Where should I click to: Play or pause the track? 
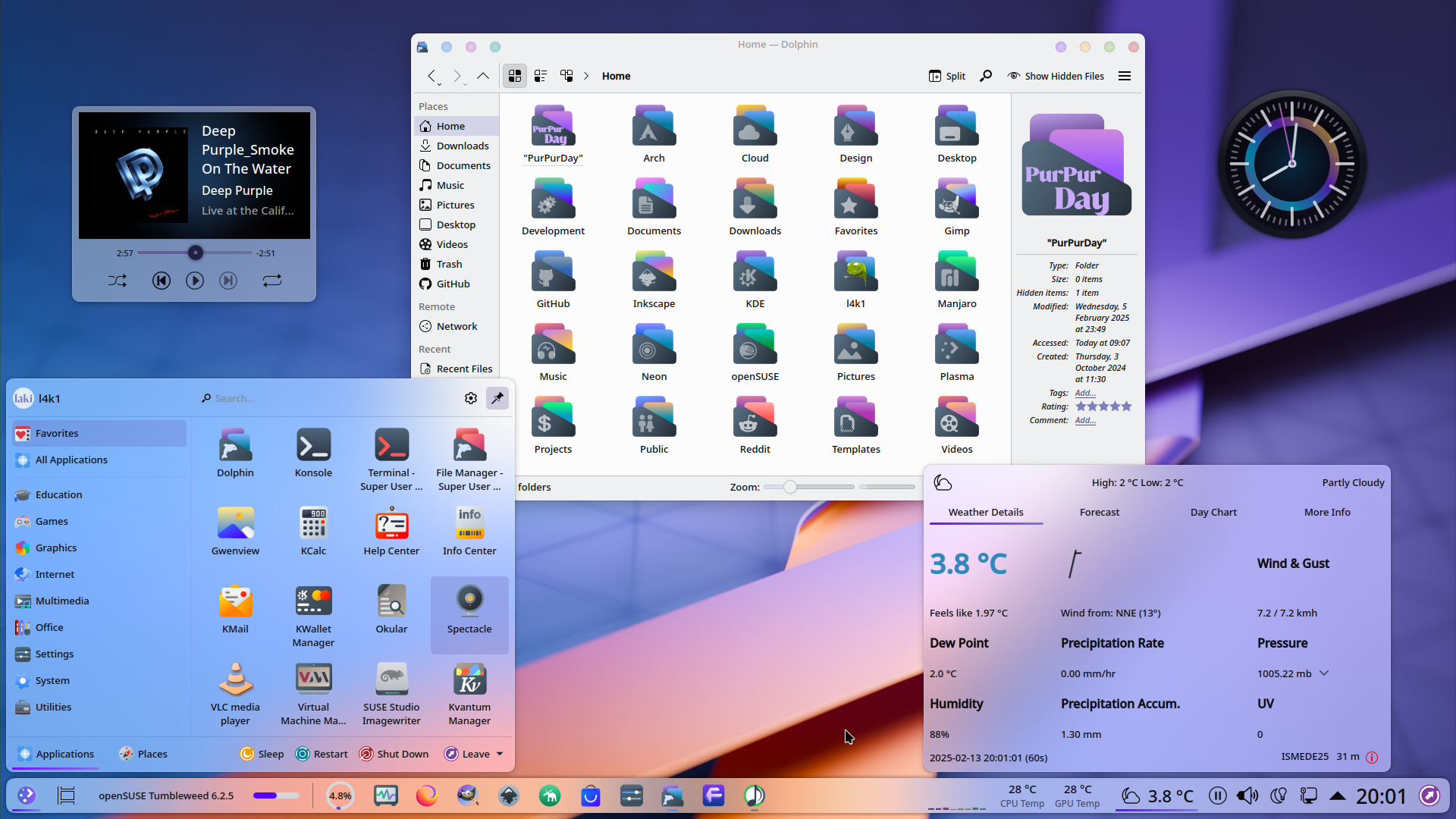click(x=195, y=281)
